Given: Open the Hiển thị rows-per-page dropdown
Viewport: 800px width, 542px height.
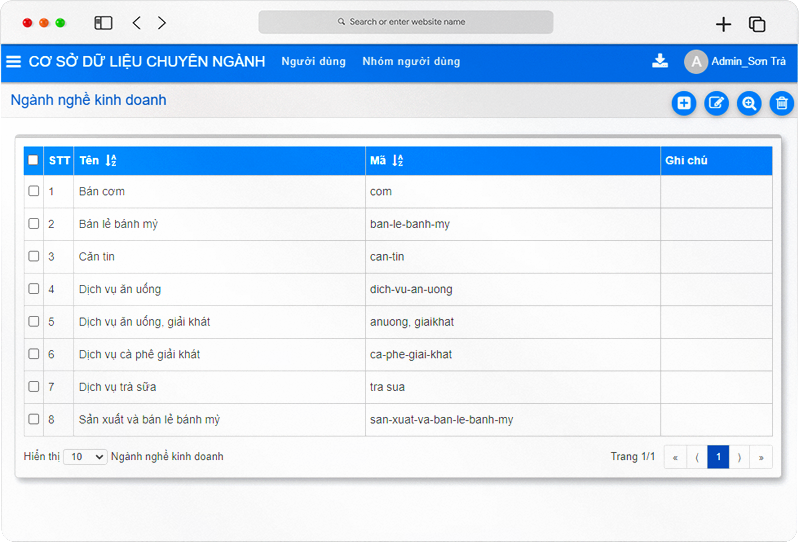Looking at the screenshot, I should [x=85, y=457].
